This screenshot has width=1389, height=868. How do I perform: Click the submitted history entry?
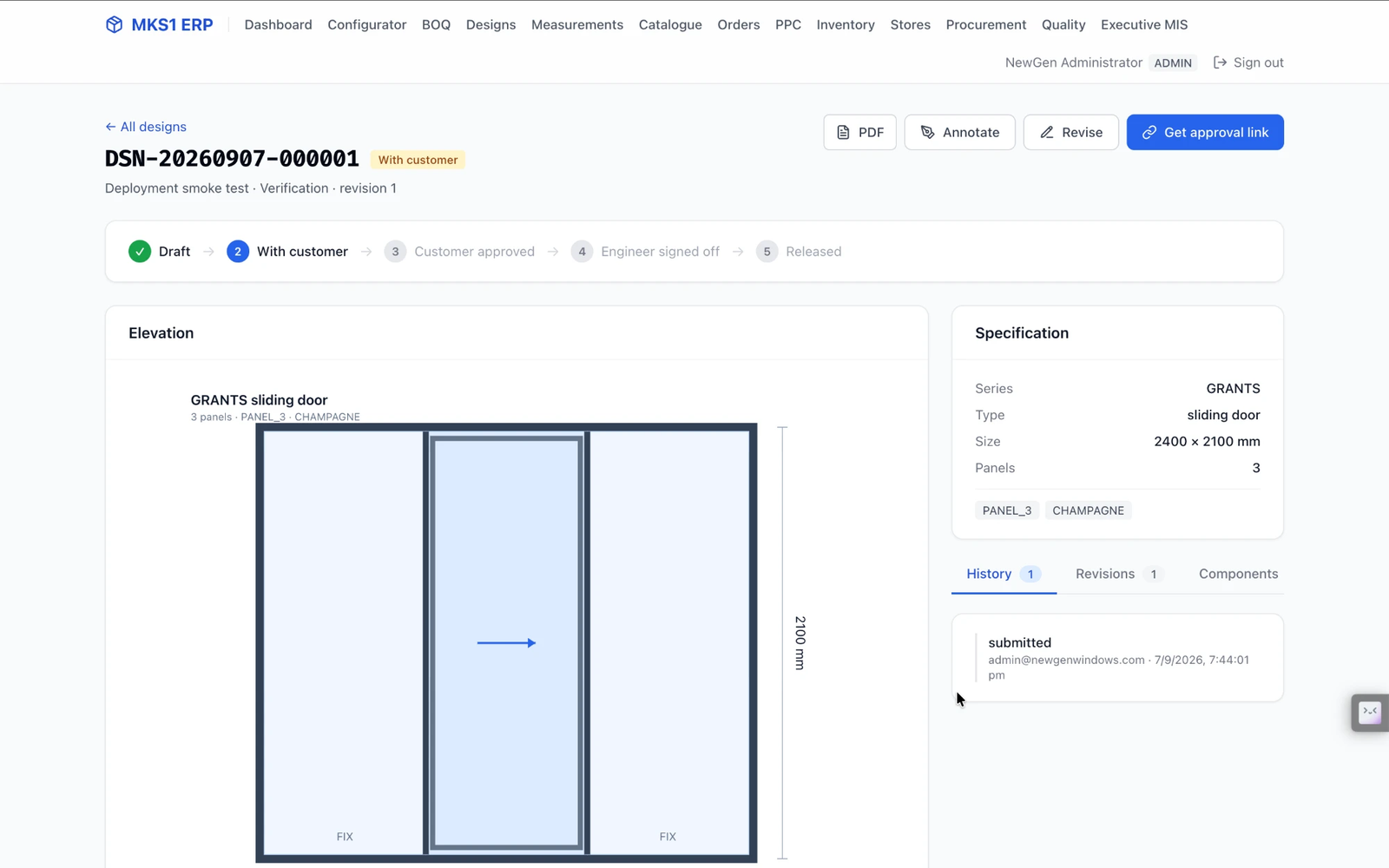(1118, 658)
